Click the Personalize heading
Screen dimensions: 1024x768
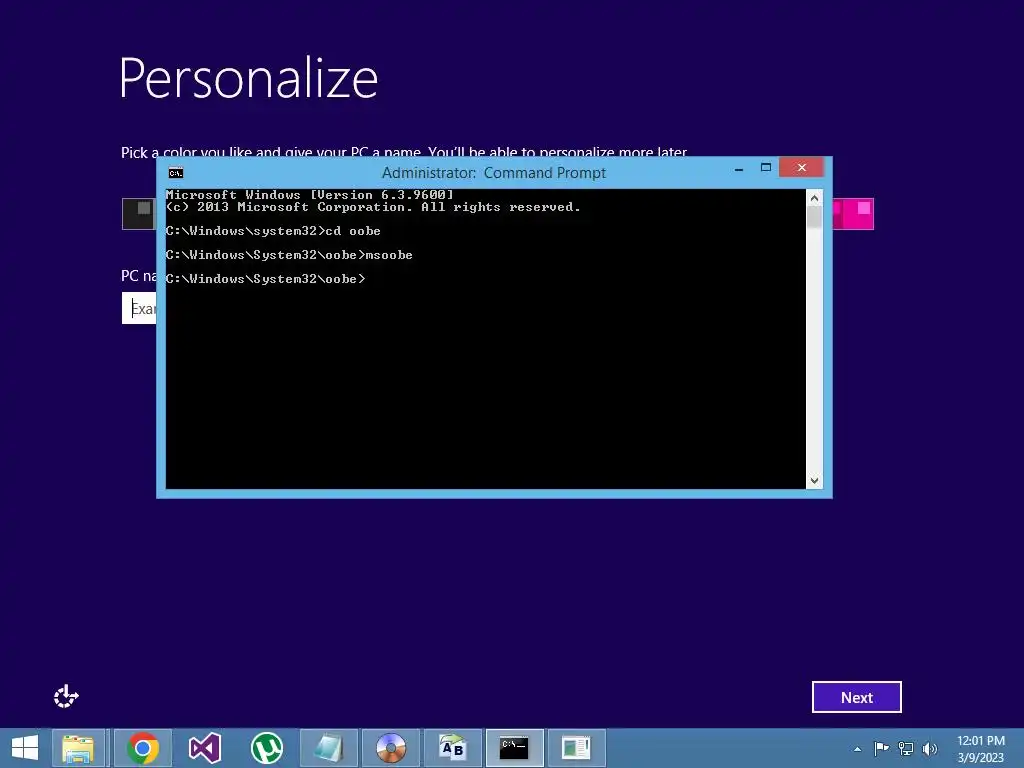[x=249, y=78]
